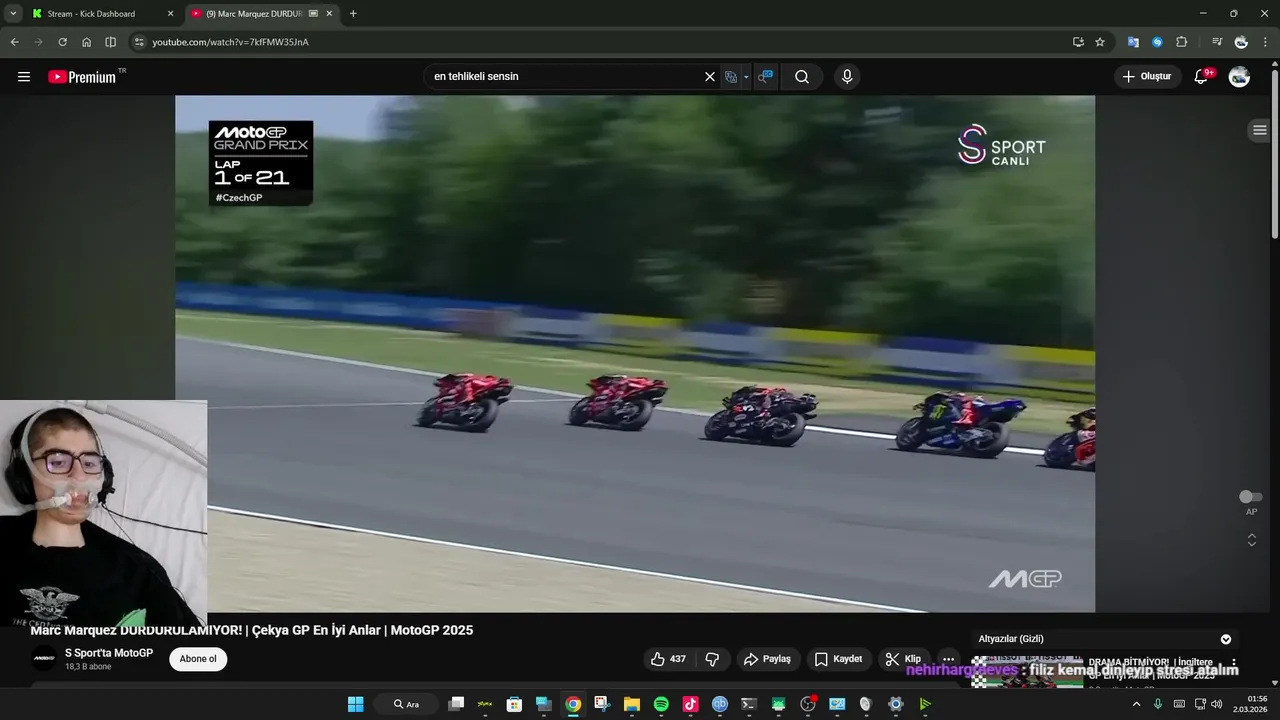Open the YouTube hamburger guide menu

[24, 76]
